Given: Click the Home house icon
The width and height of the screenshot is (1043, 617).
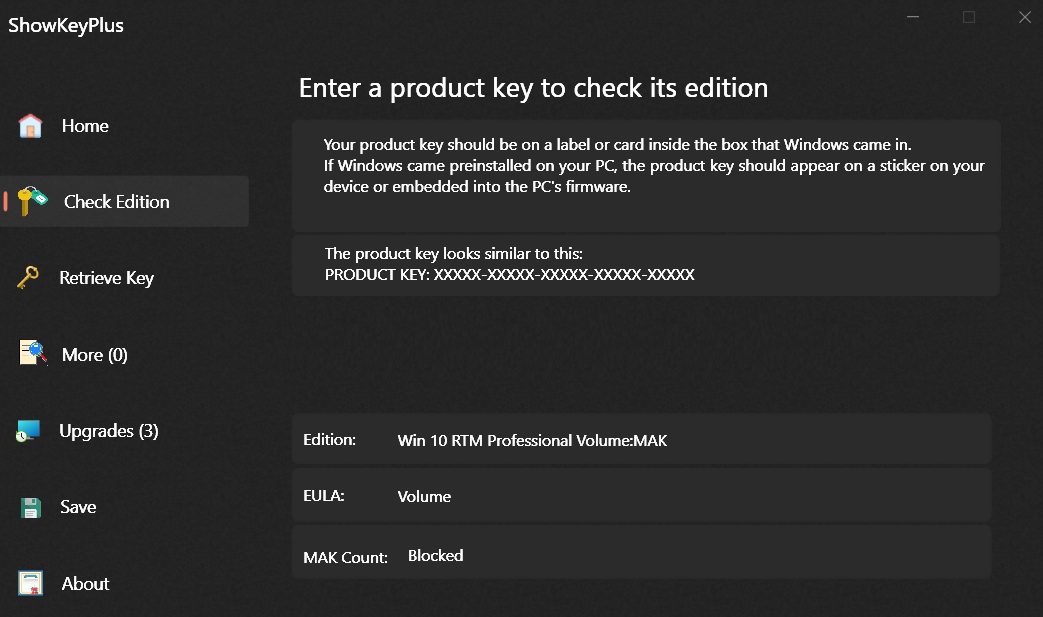Looking at the screenshot, I should (x=31, y=126).
